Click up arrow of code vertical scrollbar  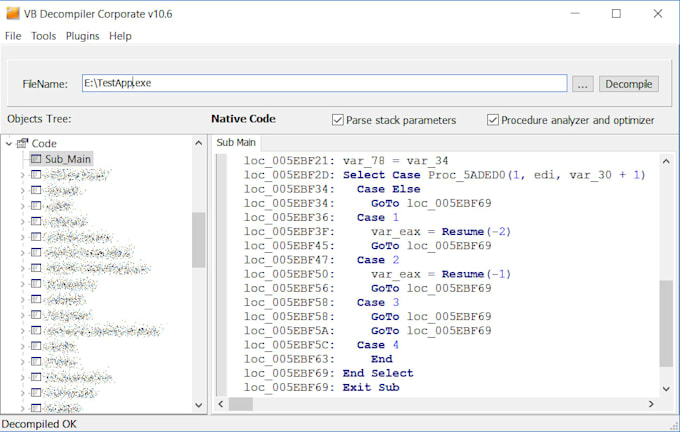[x=666, y=161]
